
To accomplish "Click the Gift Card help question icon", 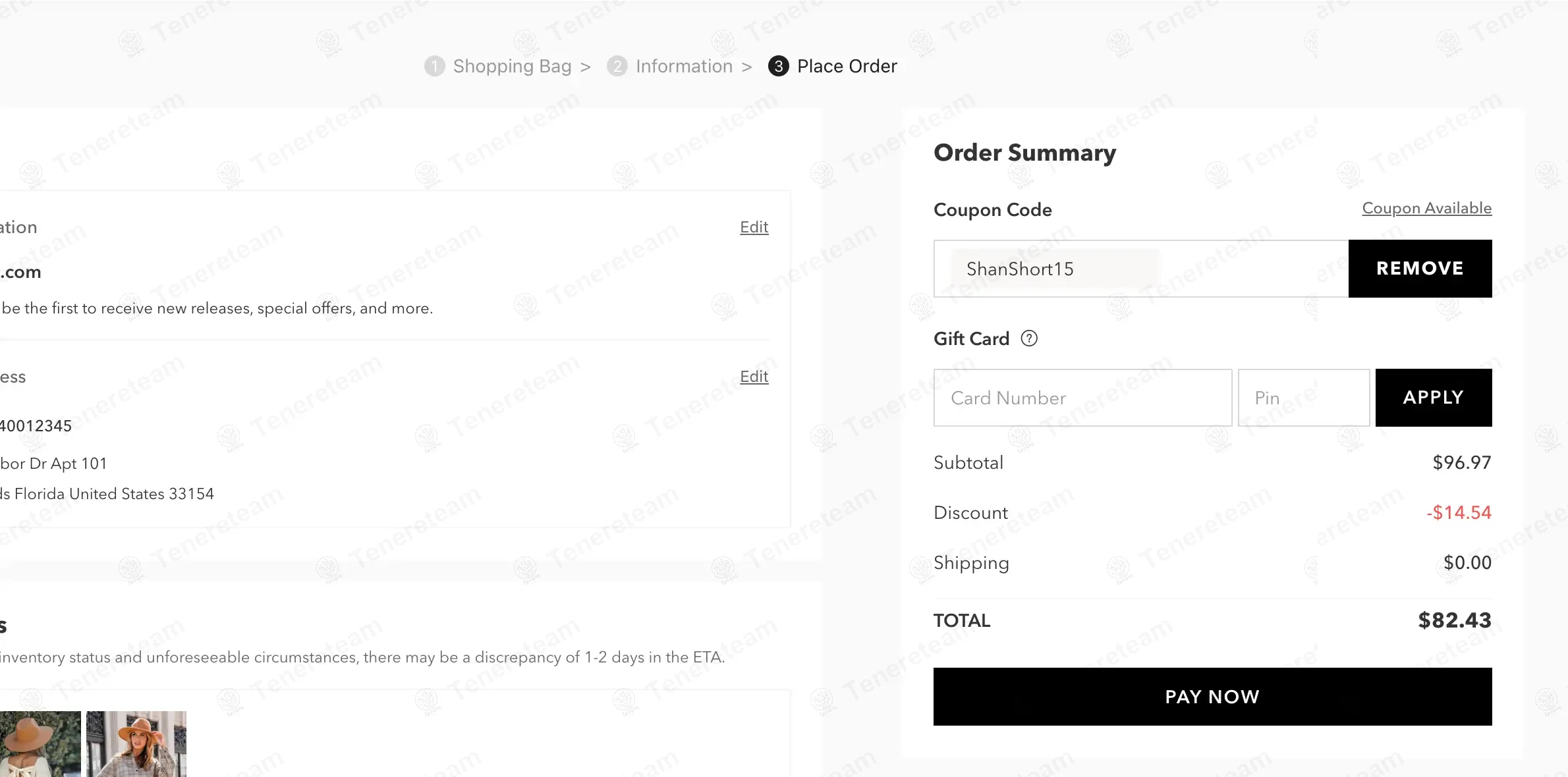I will point(1028,338).
